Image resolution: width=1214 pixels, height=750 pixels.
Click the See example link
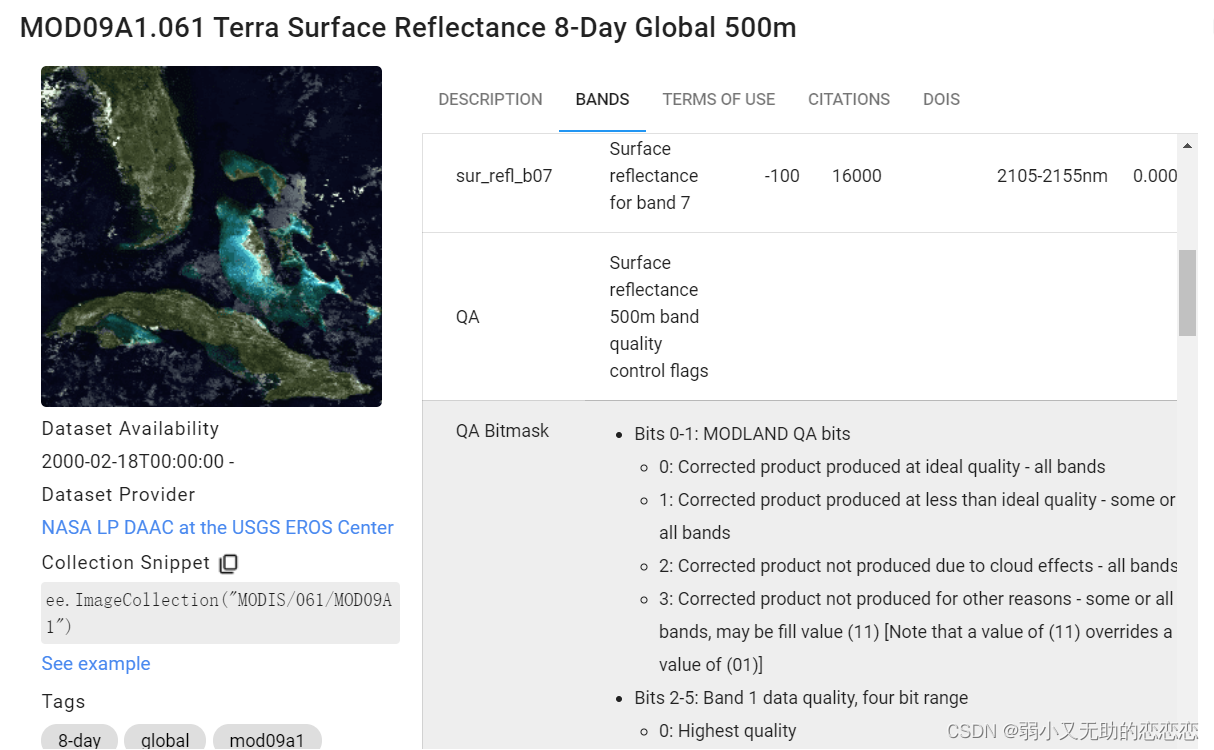pyautogui.click(x=96, y=663)
